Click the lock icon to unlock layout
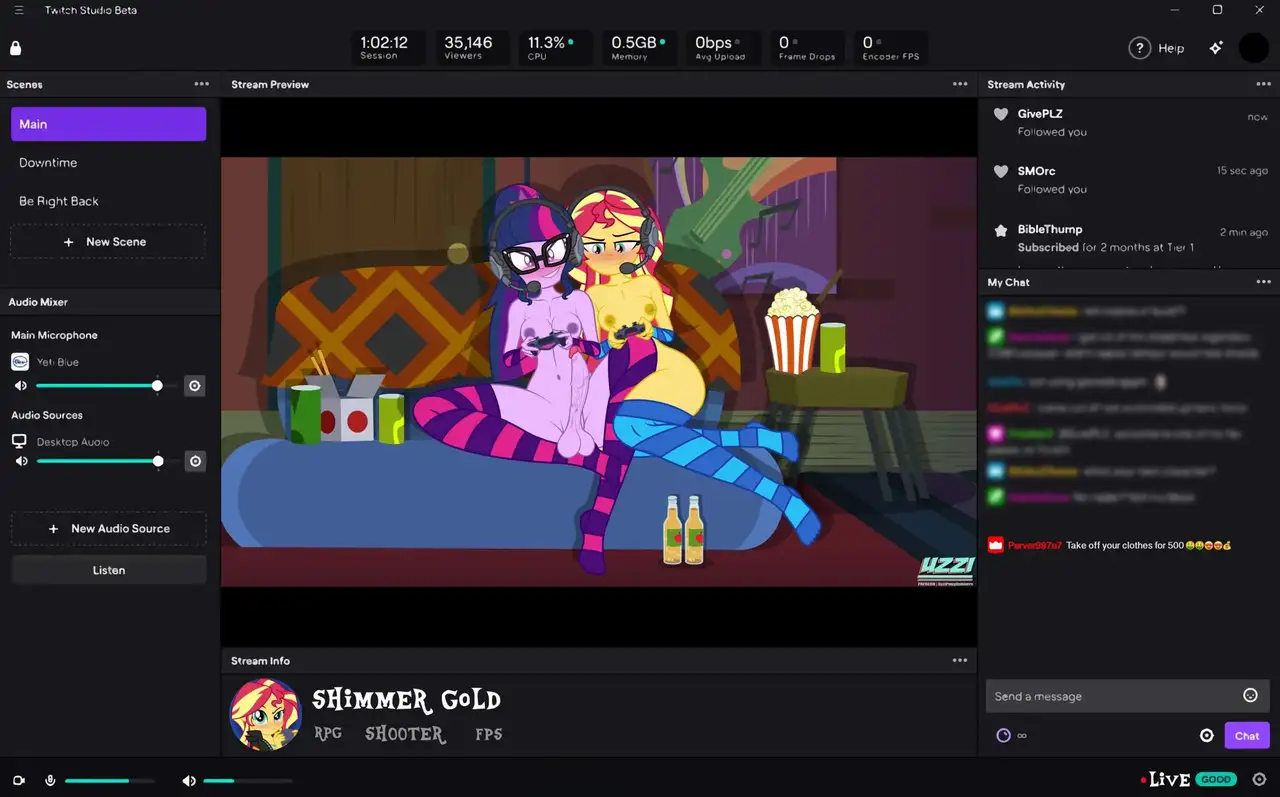Image resolution: width=1280 pixels, height=797 pixels. (15, 48)
